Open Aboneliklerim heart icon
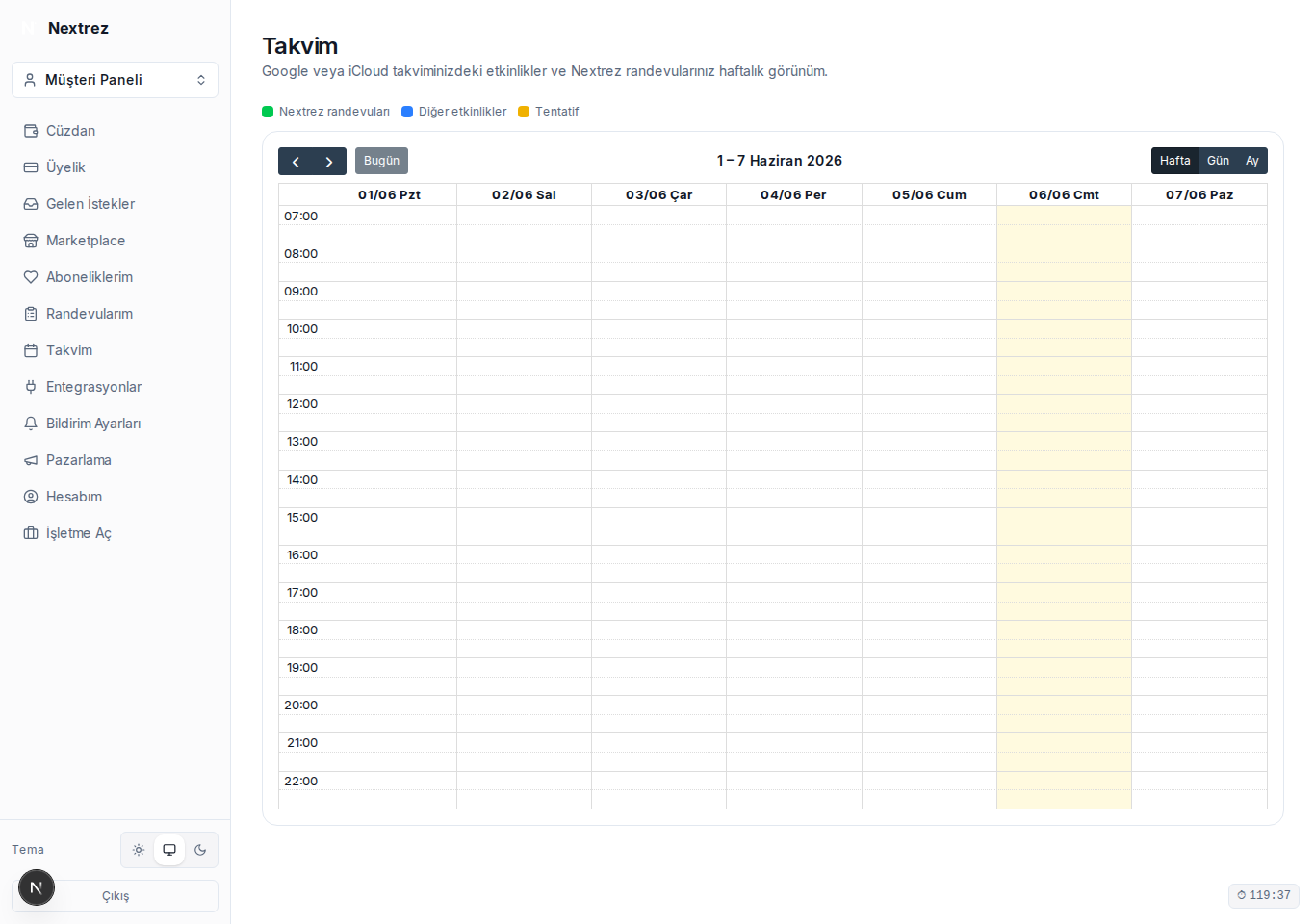Viewport: 1315px width, 924px height. click(x=31, y=277)
